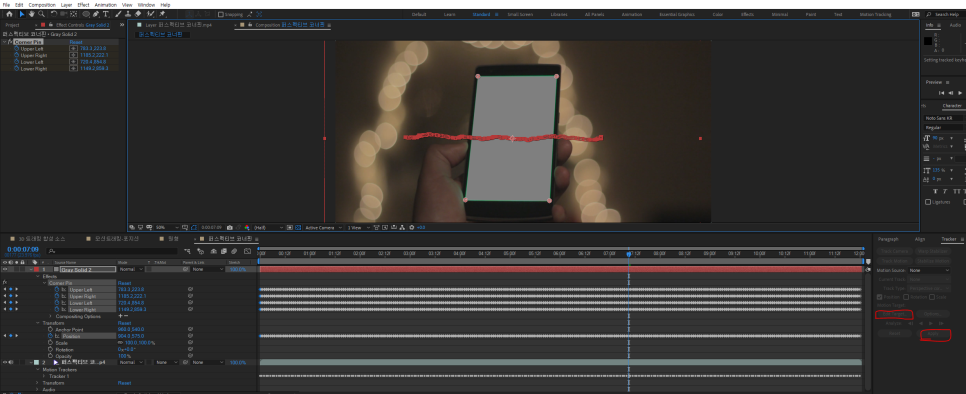966x394 pixels.
Task: Open the Active Camera dropdown
Action: click(x=323, y=227)
